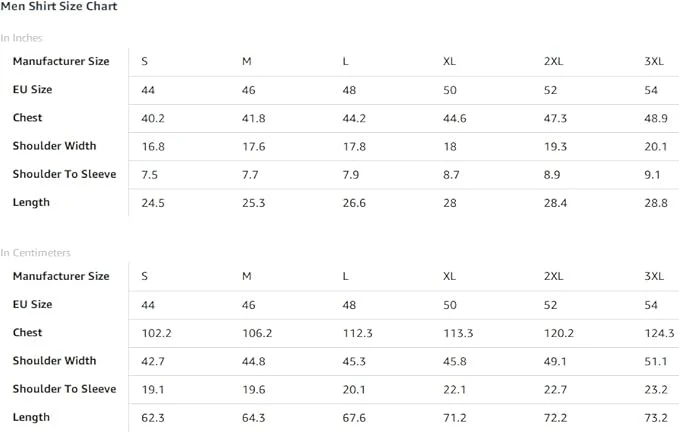
Task: Click chest value 40.2 for size S
Action: click(153, 118)
